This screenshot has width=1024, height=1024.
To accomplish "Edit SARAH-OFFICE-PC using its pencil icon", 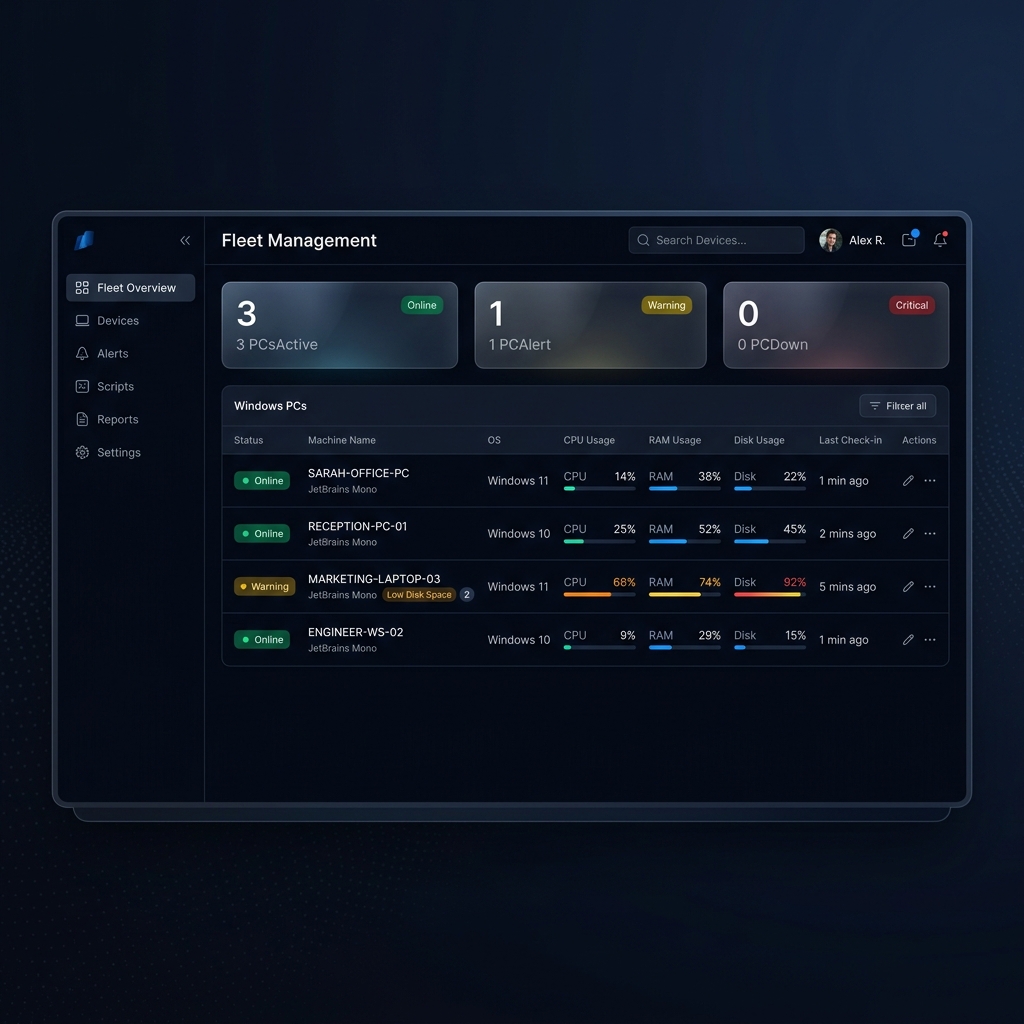I will pos(908,480).
